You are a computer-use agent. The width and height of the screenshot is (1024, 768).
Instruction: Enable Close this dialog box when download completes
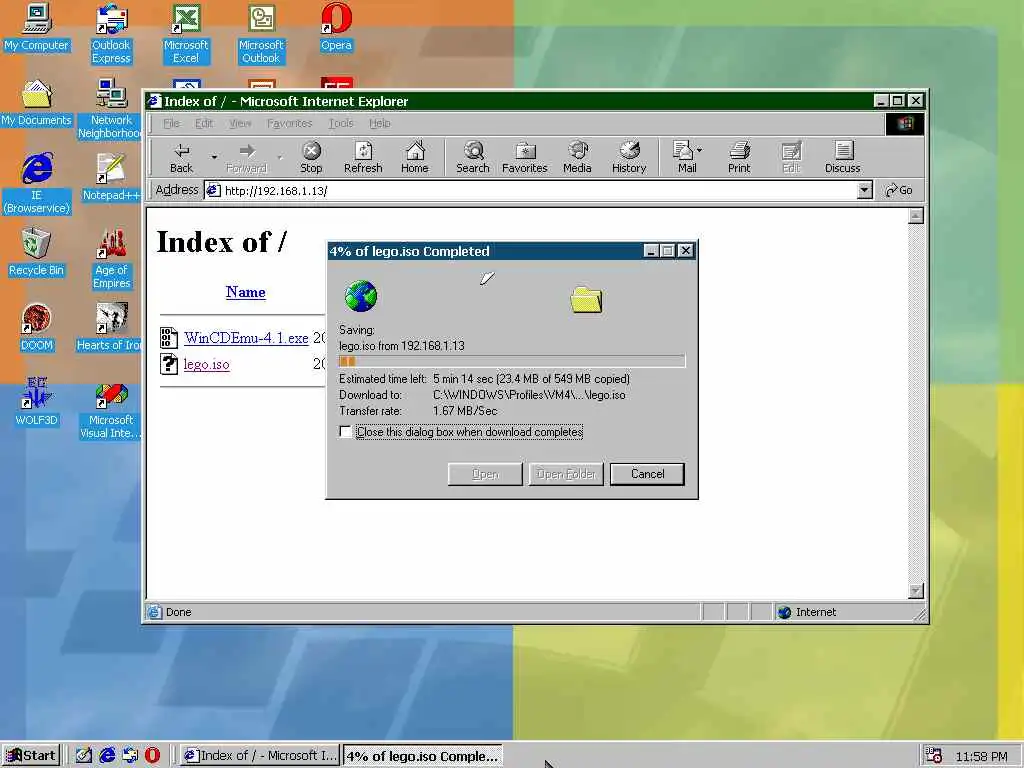[x=345, y=432]
